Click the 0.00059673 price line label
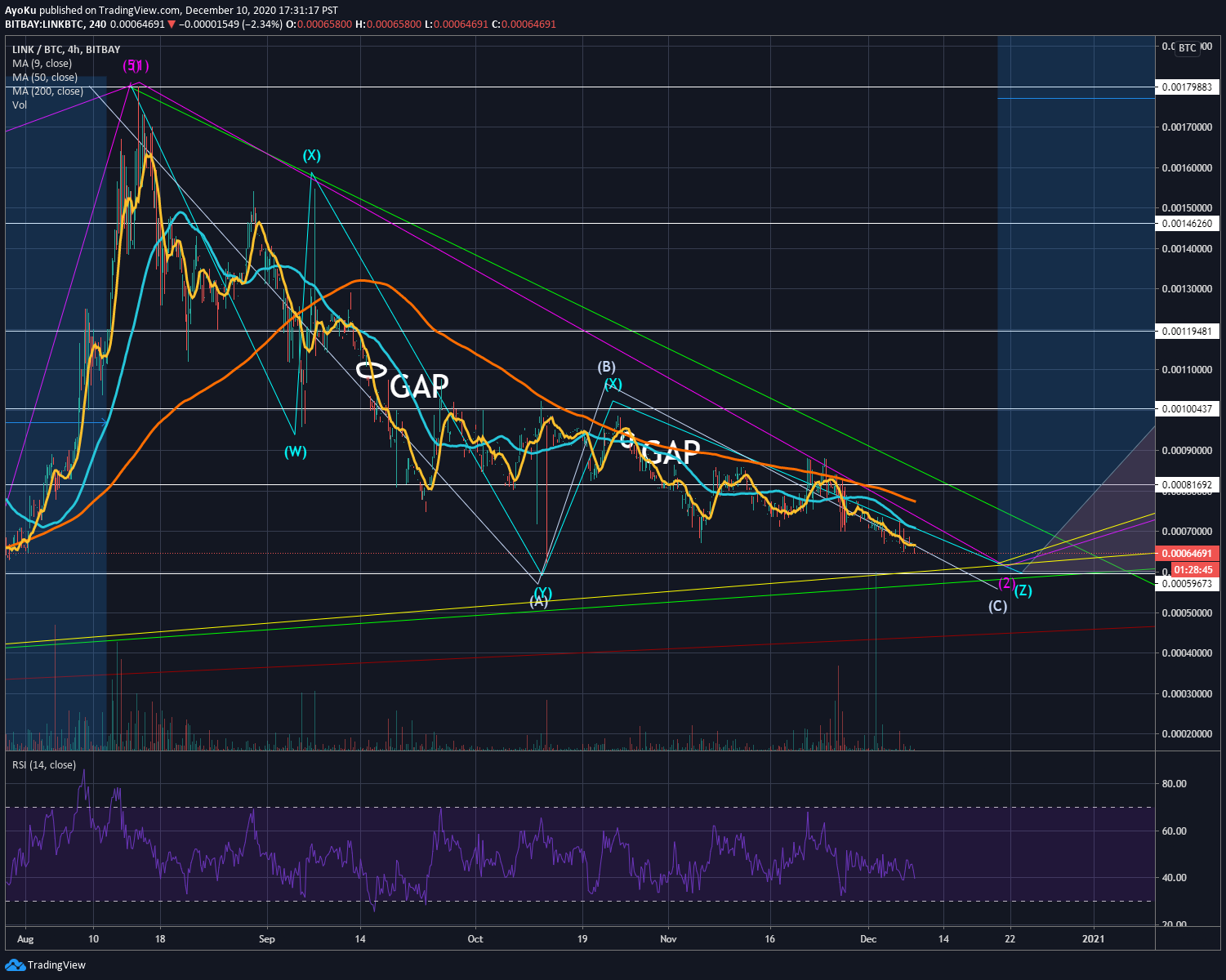The width and height of the screenshot is (1226, 980). [1188, 584]
